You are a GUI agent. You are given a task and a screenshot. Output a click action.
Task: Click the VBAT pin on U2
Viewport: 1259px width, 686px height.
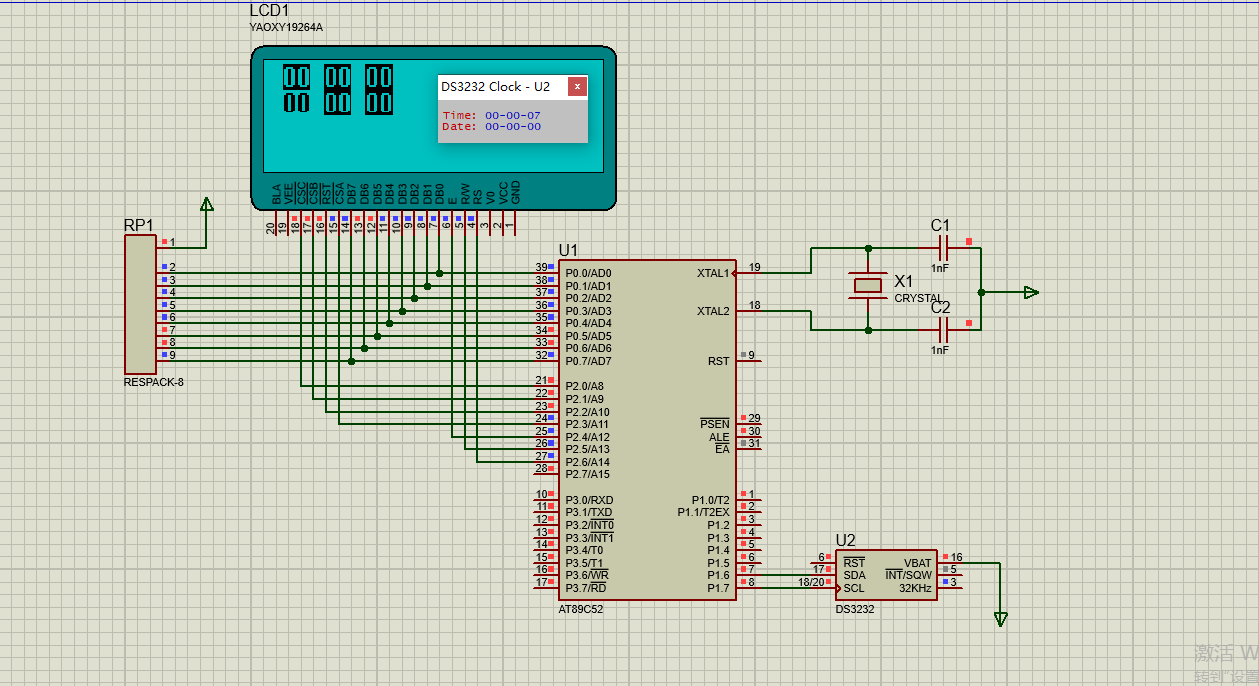[918, 563]
